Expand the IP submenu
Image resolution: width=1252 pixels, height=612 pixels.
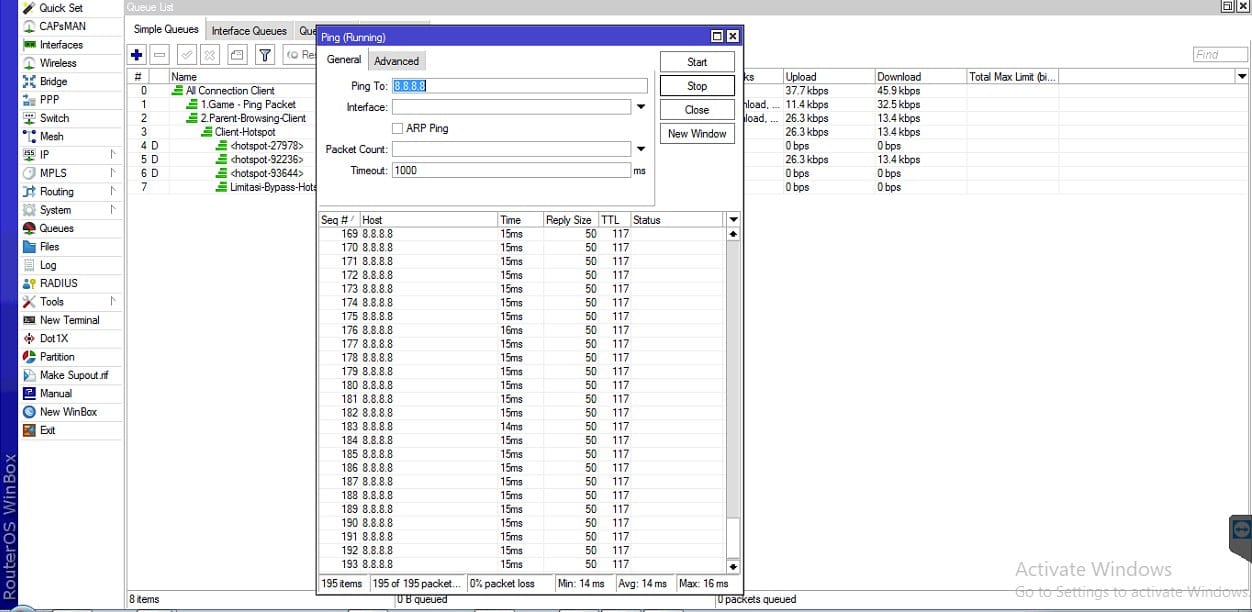point(113,155)
